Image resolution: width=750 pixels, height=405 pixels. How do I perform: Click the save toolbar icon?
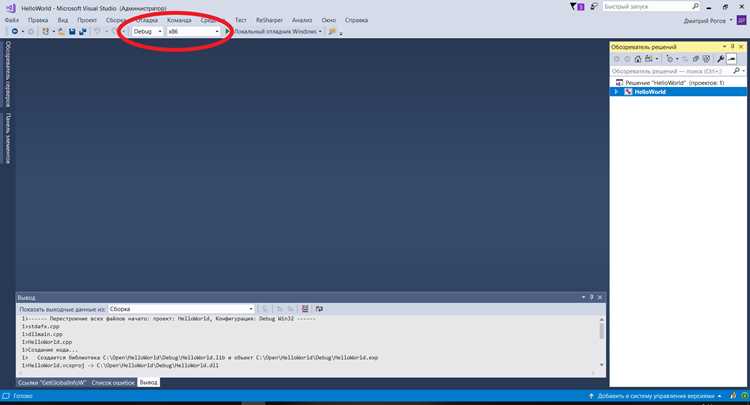(72, 31)
